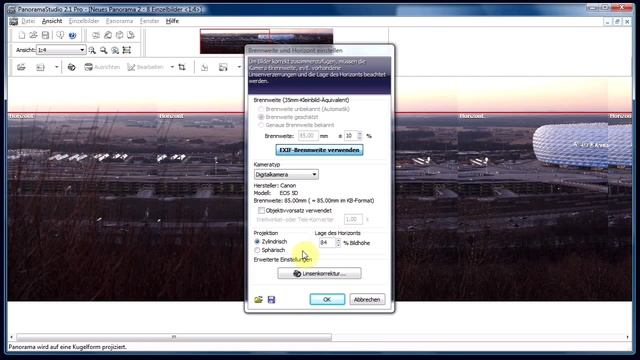Click the PanoramaStudio app icon in menu bar
640x360 pixels.
click(13, 21)
